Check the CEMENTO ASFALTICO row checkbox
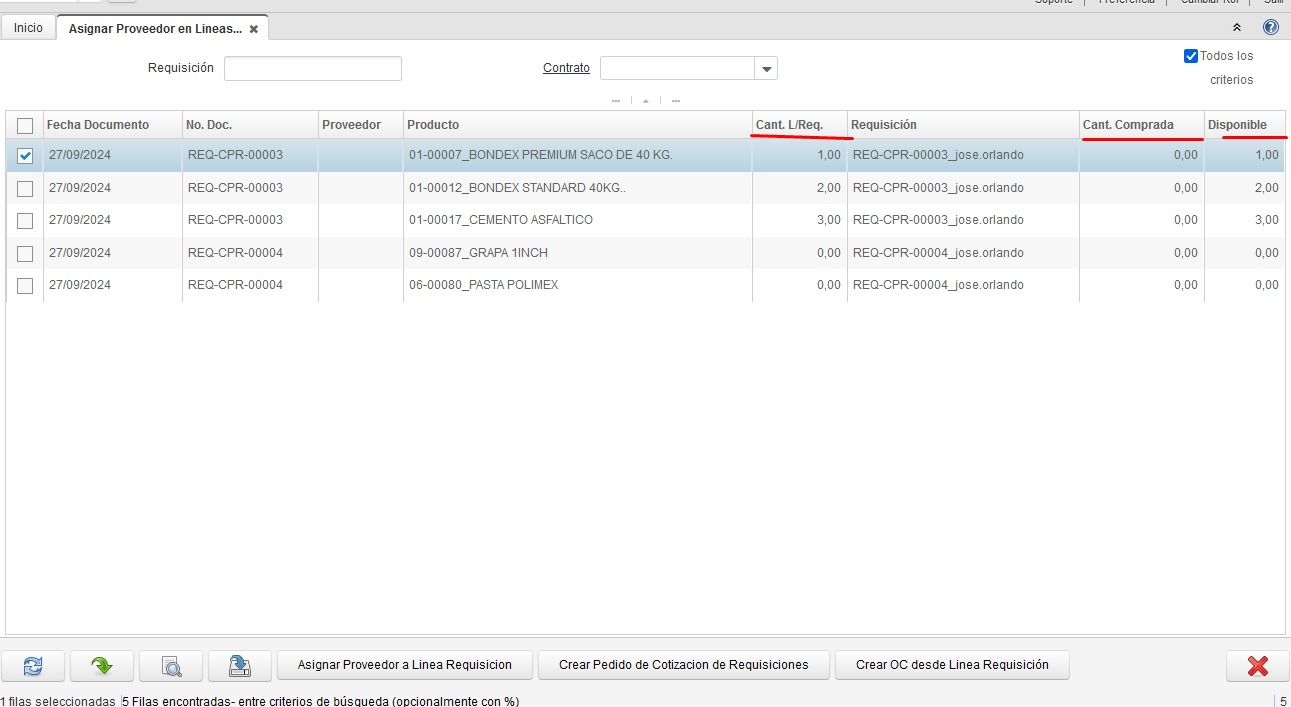 pos(25,221)
